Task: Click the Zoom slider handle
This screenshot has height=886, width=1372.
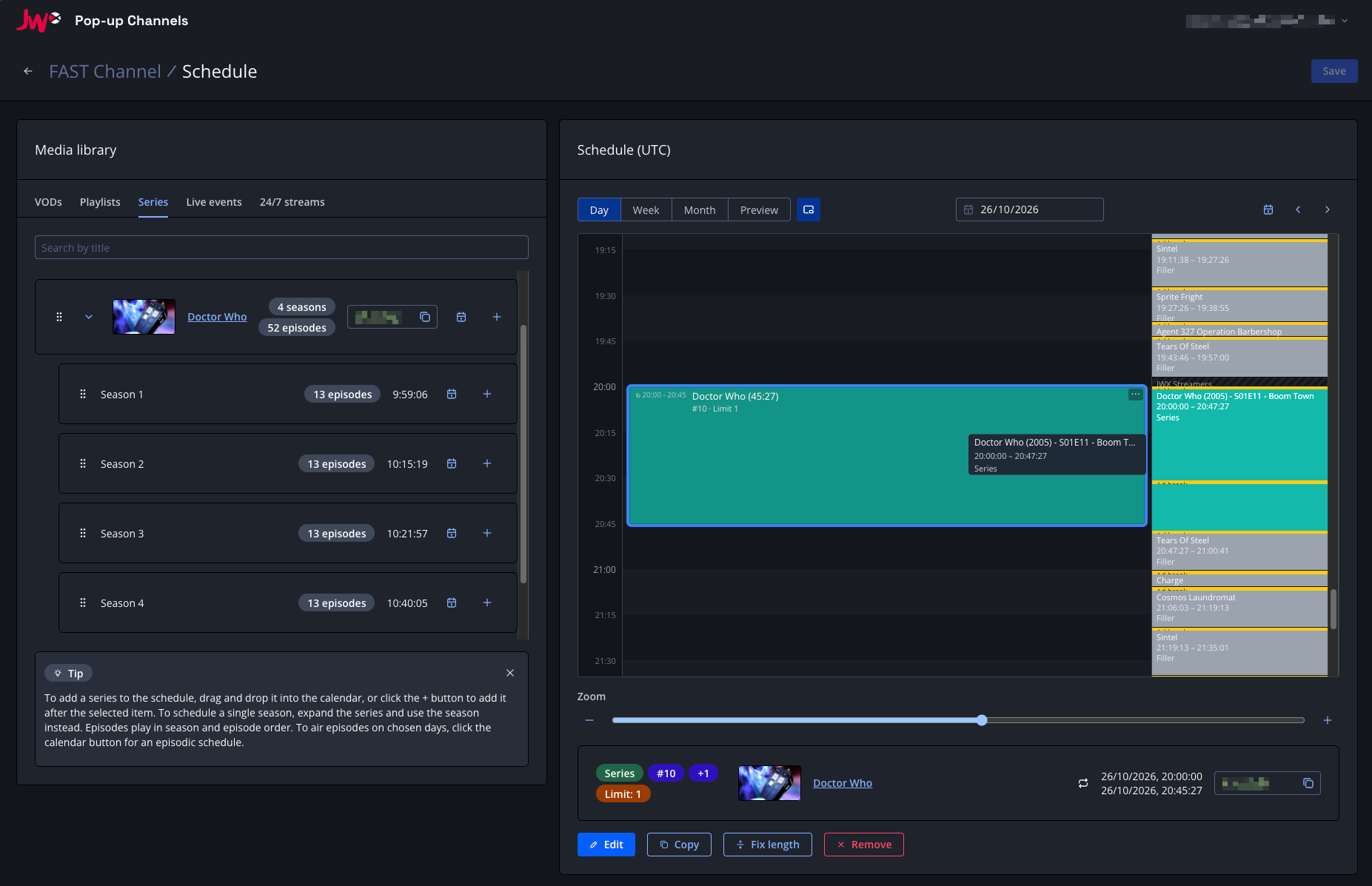Action: click(982, 720)
